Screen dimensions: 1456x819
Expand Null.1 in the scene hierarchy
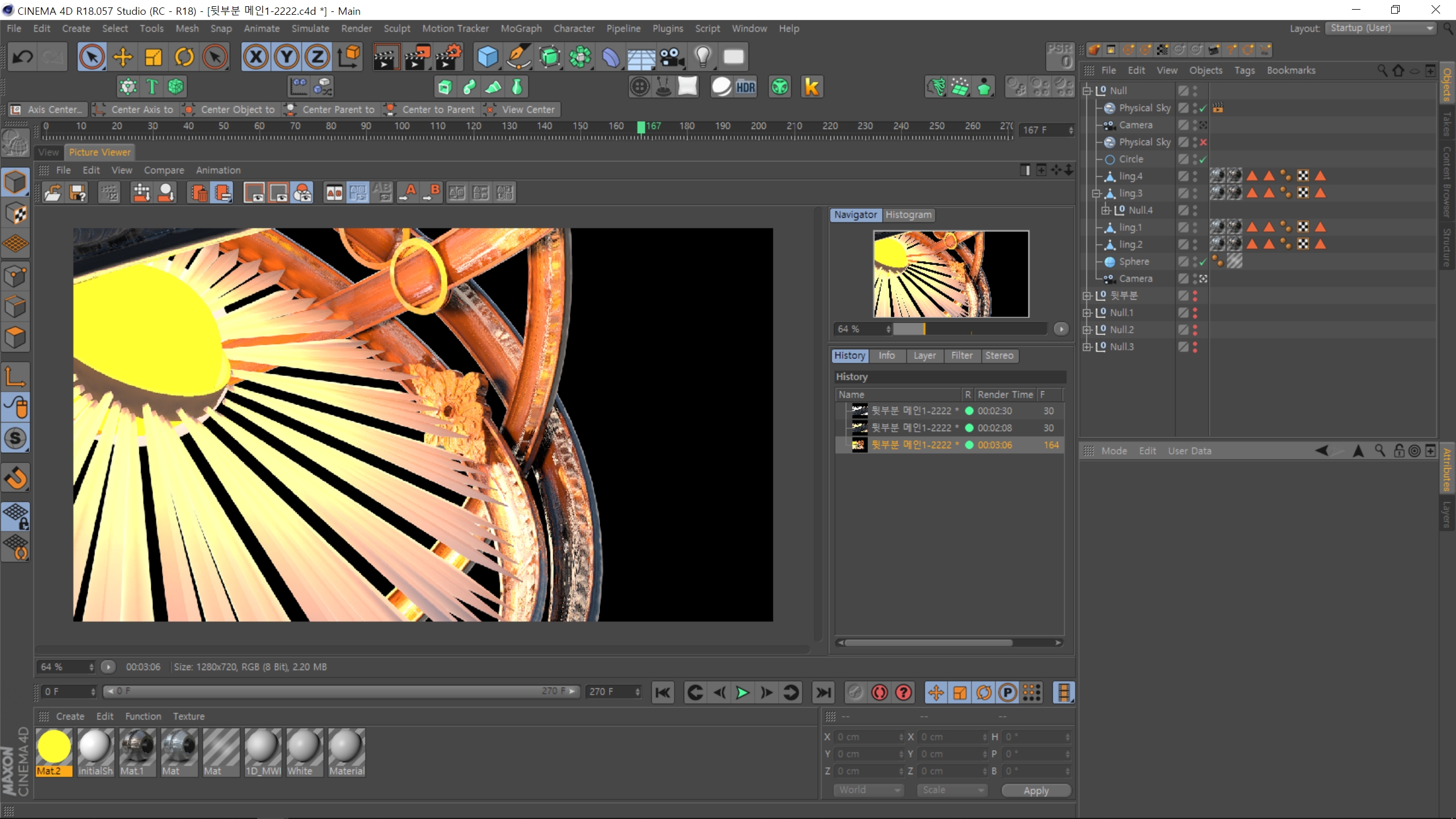pyautogui.click(x=1088, y=312)
